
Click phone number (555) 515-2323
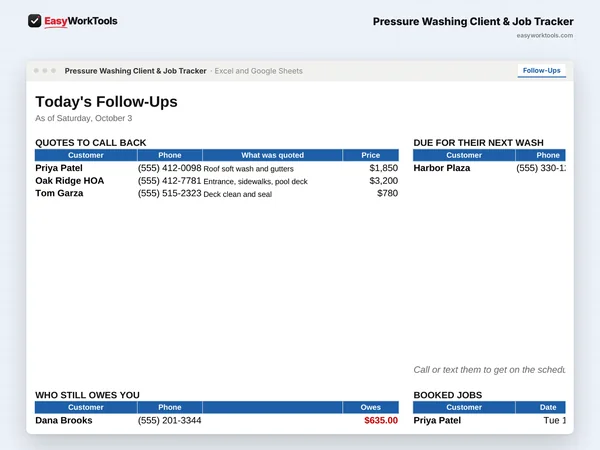click(170, 193)
